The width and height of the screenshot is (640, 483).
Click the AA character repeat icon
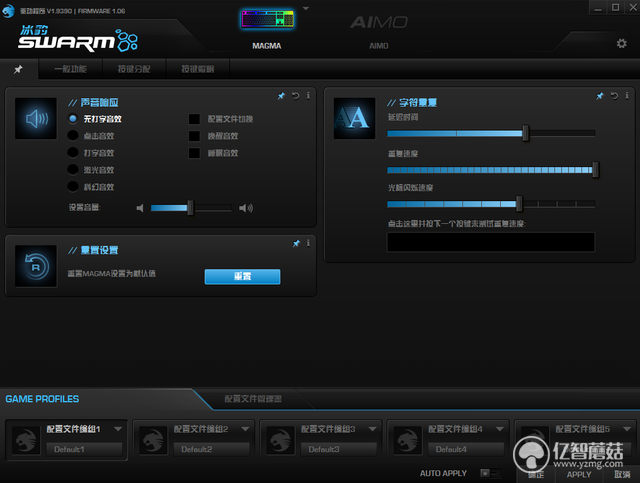click(354, 118)
